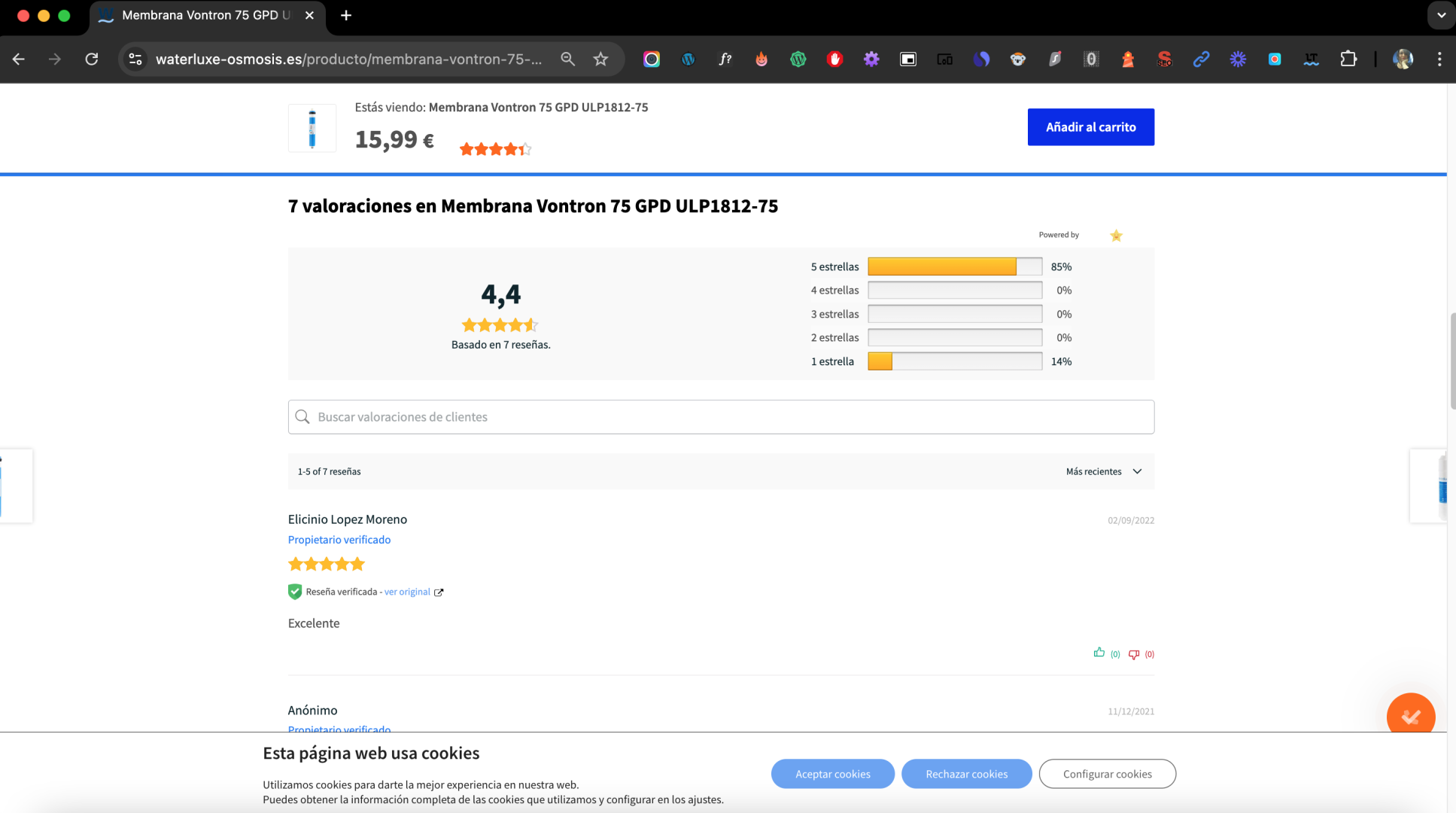Open the ver original review link
The width and height of the screenshot is (1456, 813).
point(407,592)
